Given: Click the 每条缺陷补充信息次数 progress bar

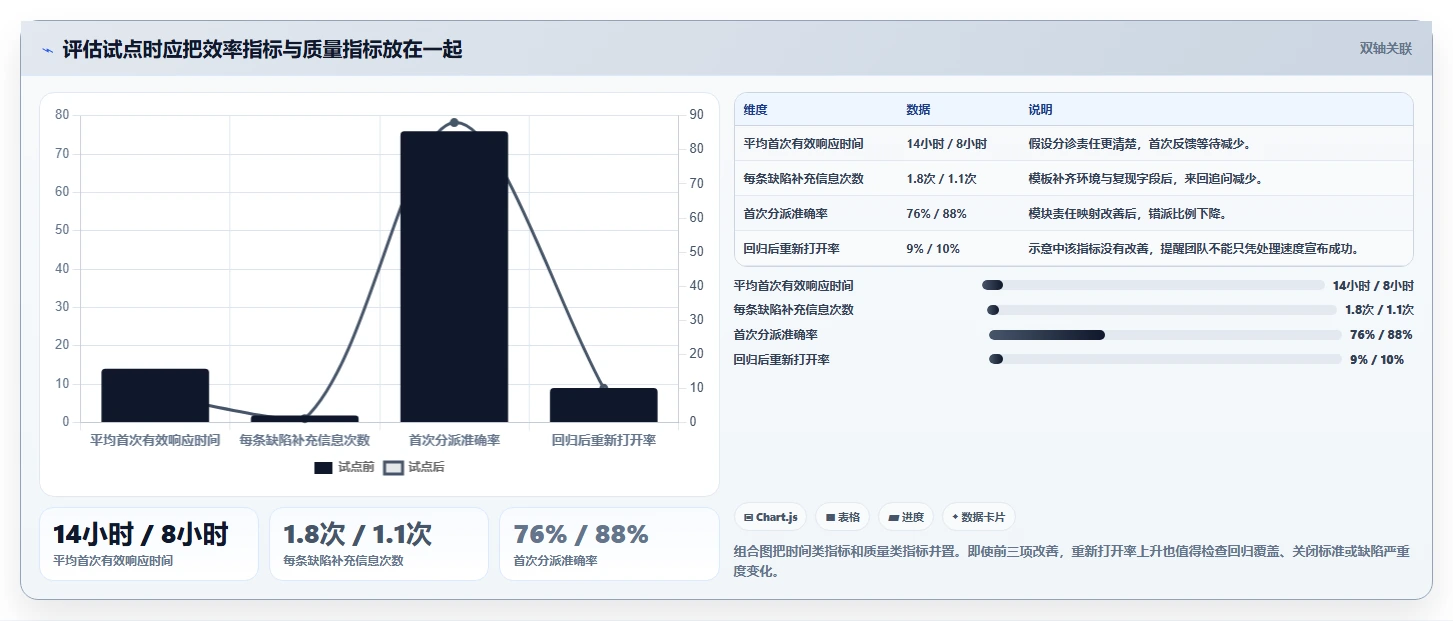Looking at the screenshot, I should point(1161,310).
